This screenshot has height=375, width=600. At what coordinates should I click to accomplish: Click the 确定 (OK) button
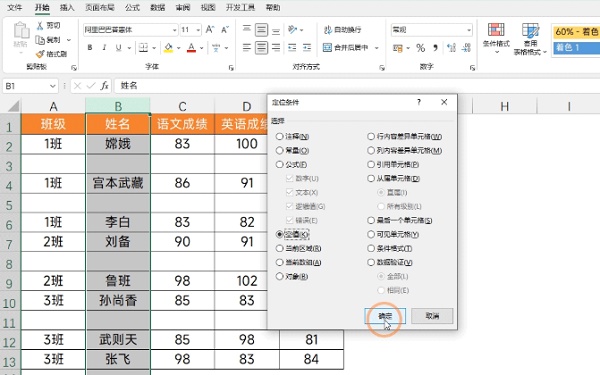click(x=385, y=316)
